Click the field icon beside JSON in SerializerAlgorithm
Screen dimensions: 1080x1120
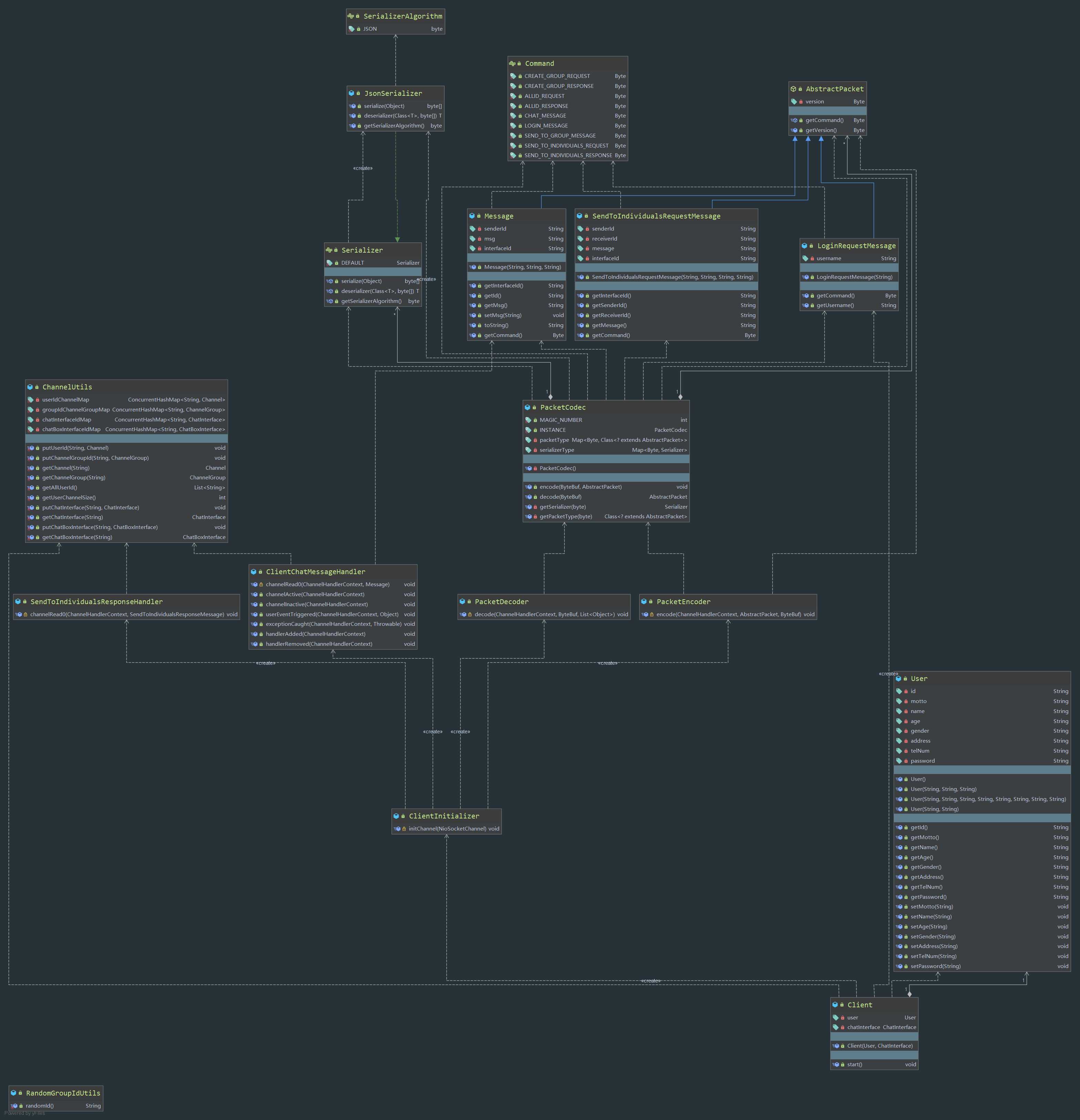(x=352, y=29)
